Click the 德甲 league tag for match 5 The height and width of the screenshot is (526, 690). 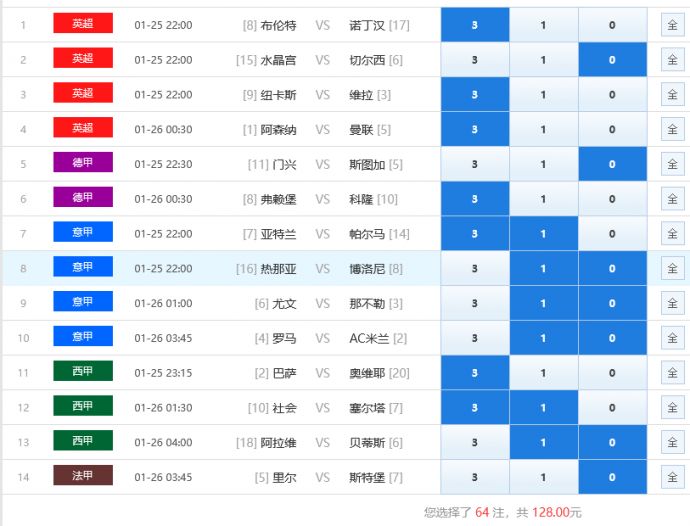[x=83, y=163]
